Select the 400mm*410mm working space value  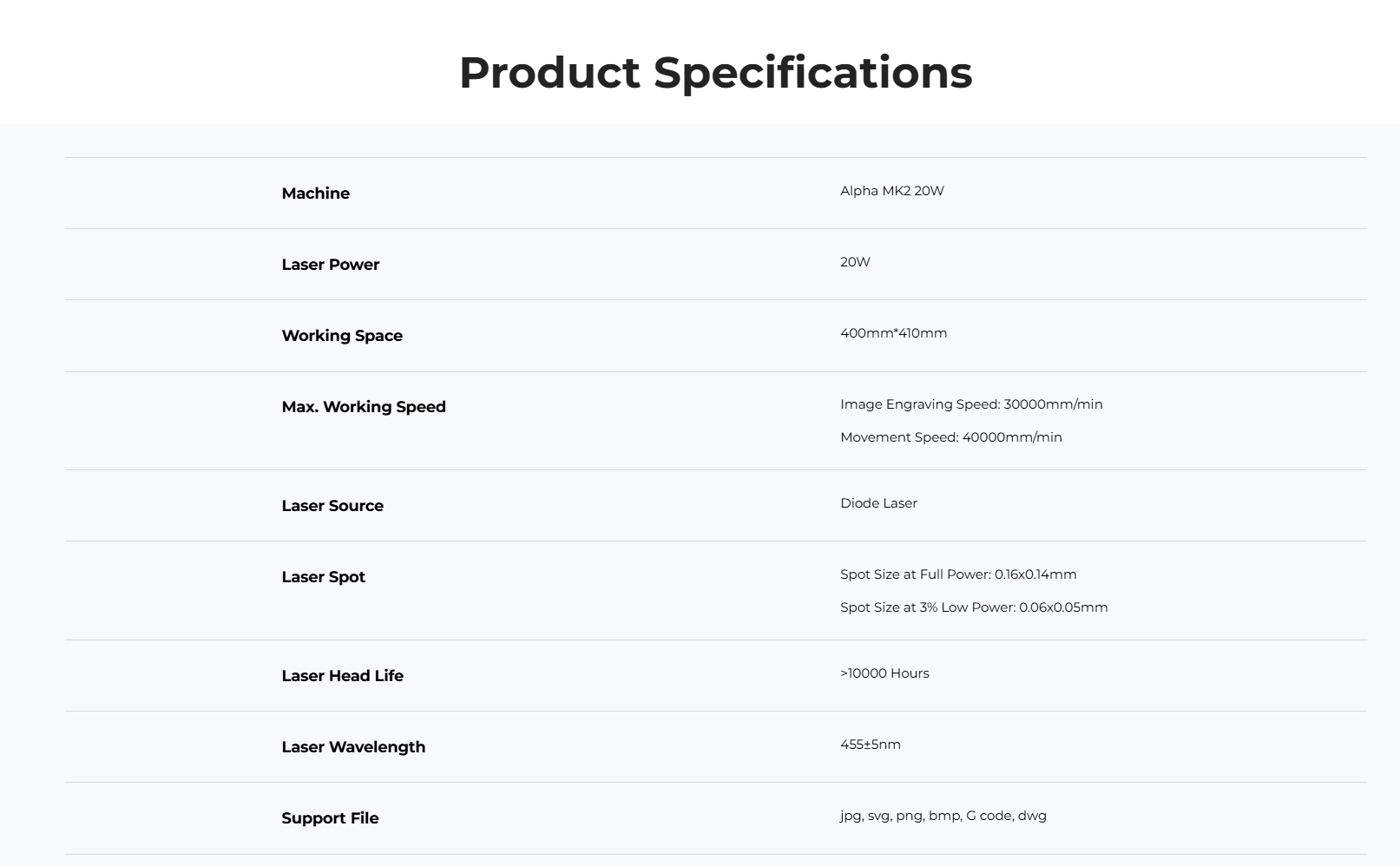point(893,333)
